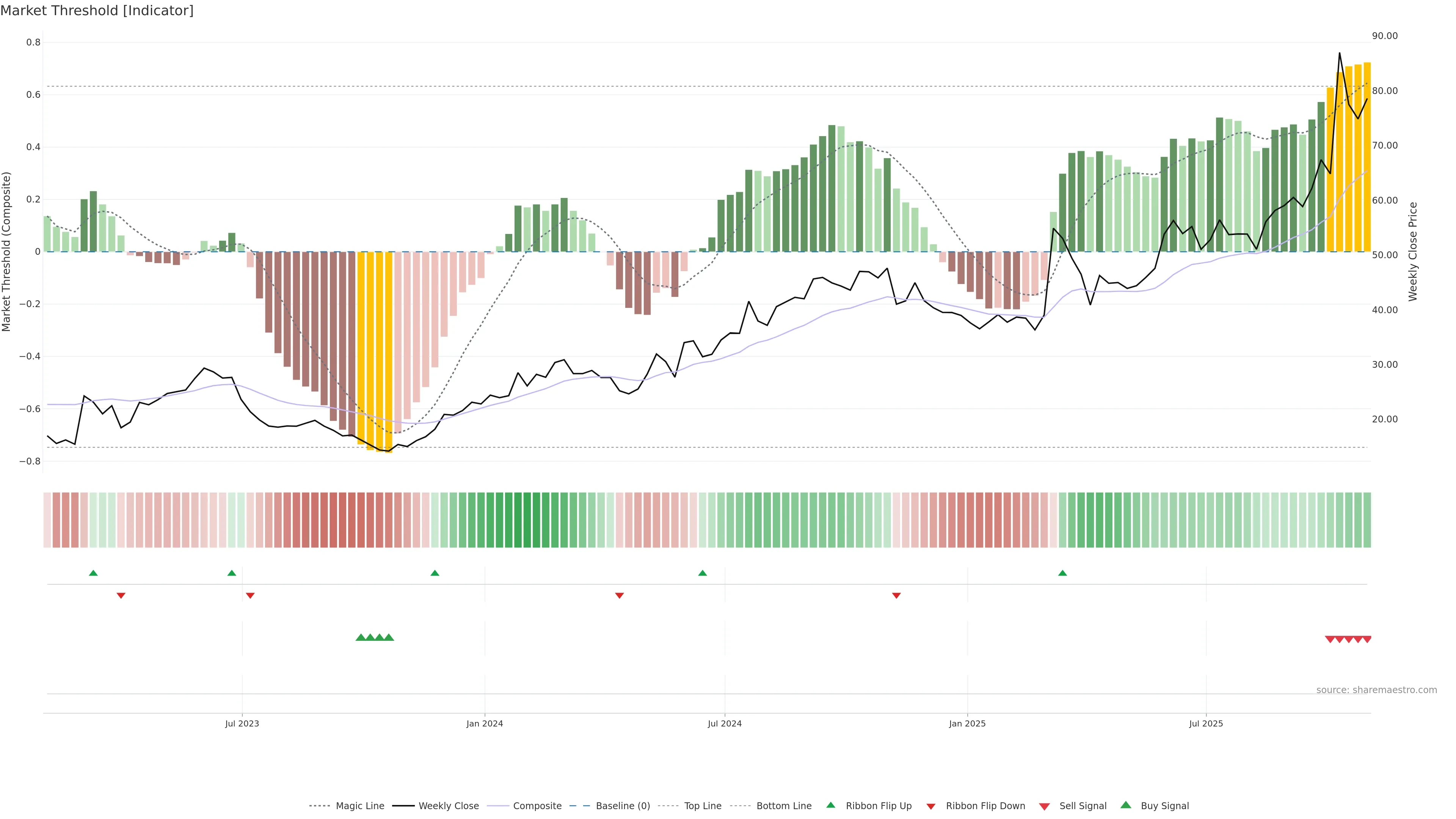
Task: Click the Jan 2024 x-axis label
Action: point(485,723)
